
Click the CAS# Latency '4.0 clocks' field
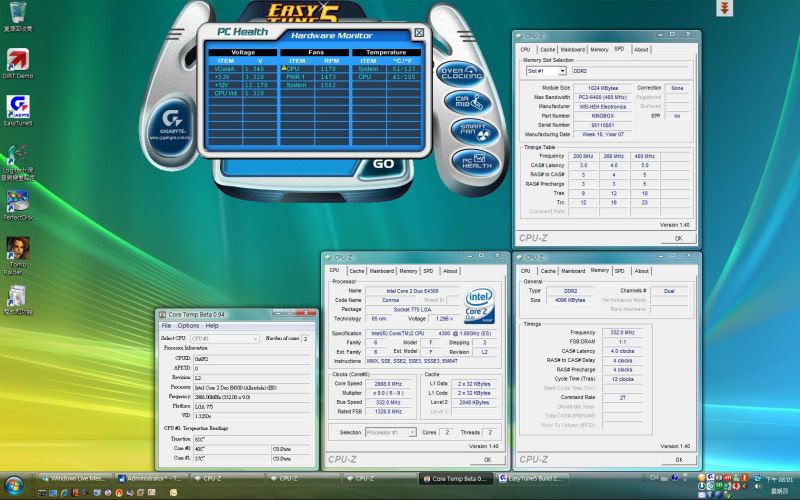[622, 351]
